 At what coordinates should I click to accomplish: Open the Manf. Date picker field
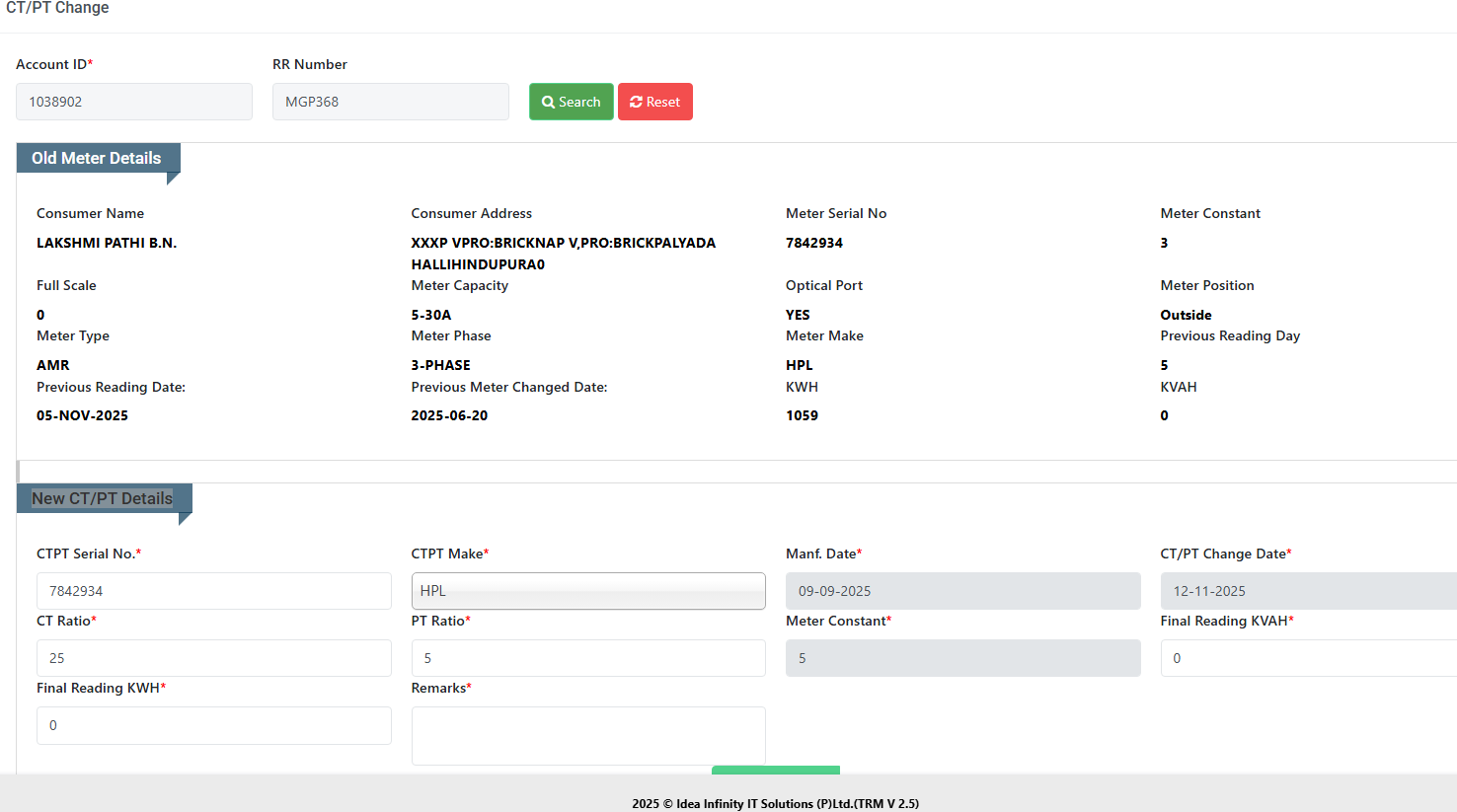tap(962, 591)
